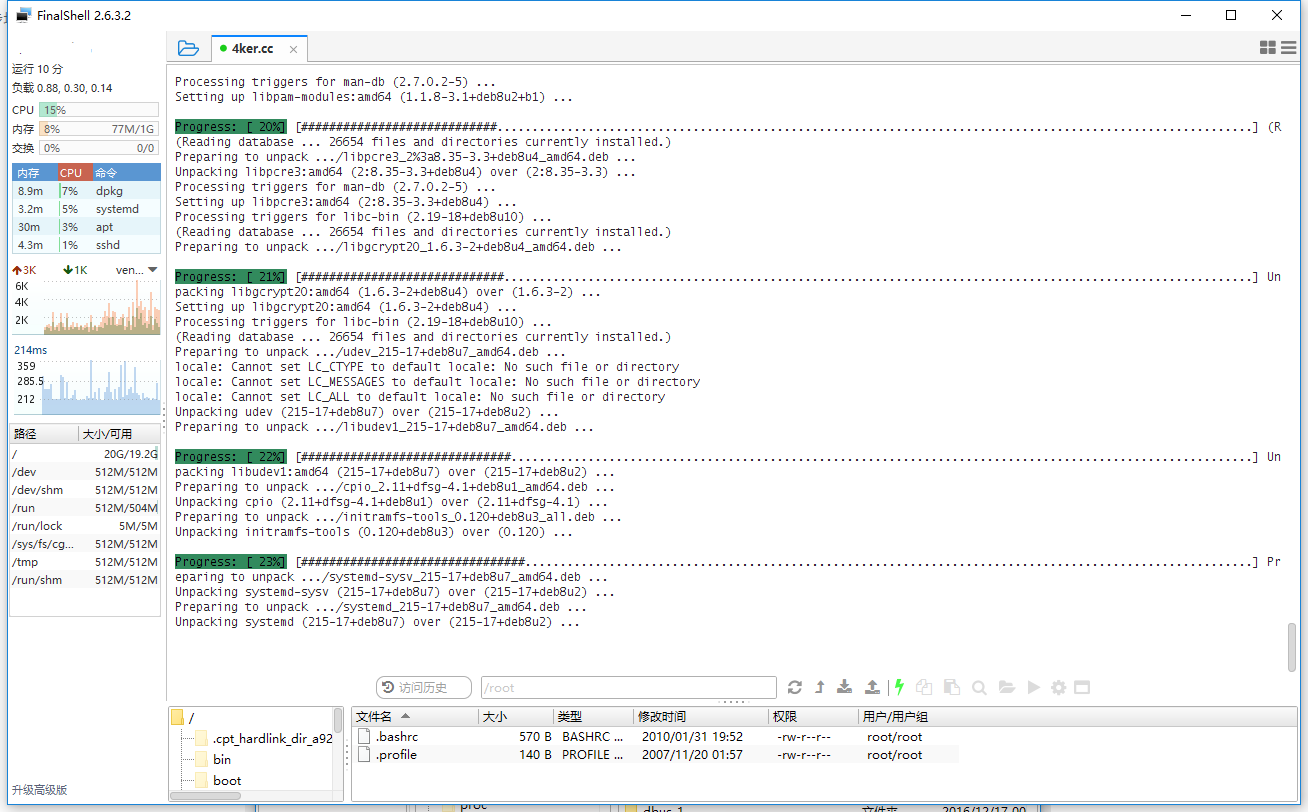Open the connection manager folder icon
1308x812 pixels.
[x=188, y=48]
